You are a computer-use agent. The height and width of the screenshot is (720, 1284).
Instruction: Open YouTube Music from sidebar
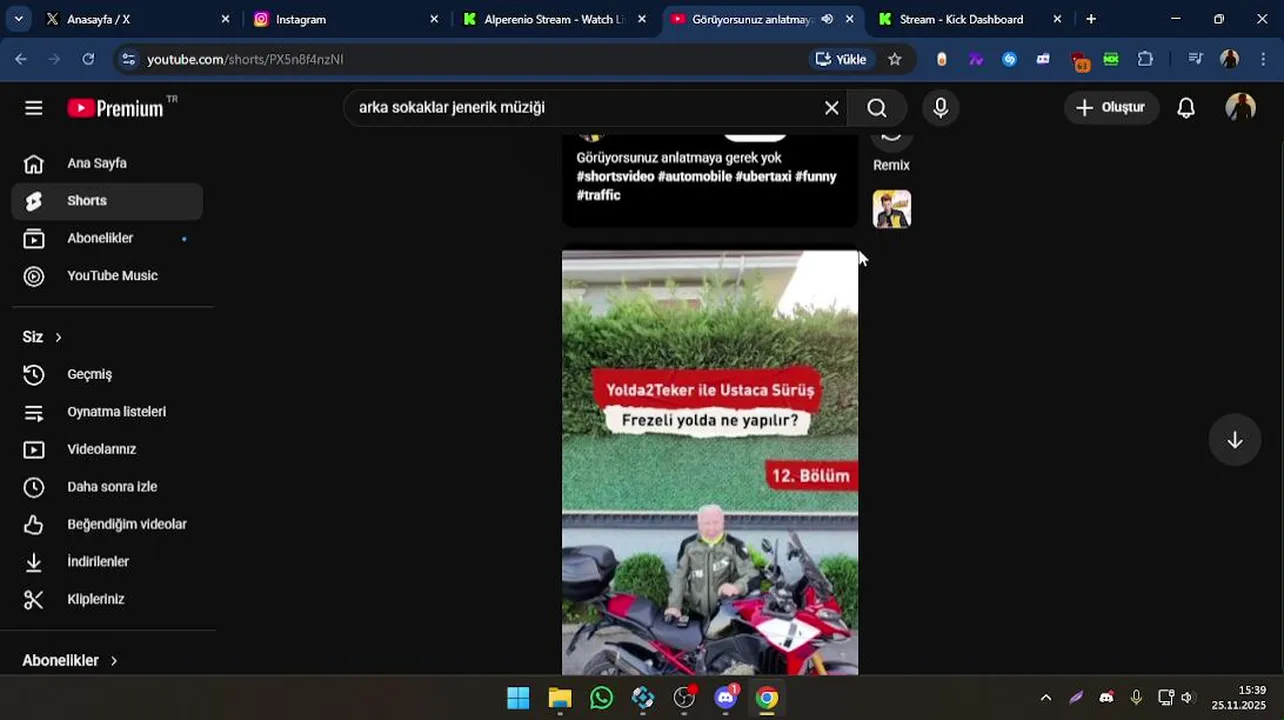[x=107, y=276]
